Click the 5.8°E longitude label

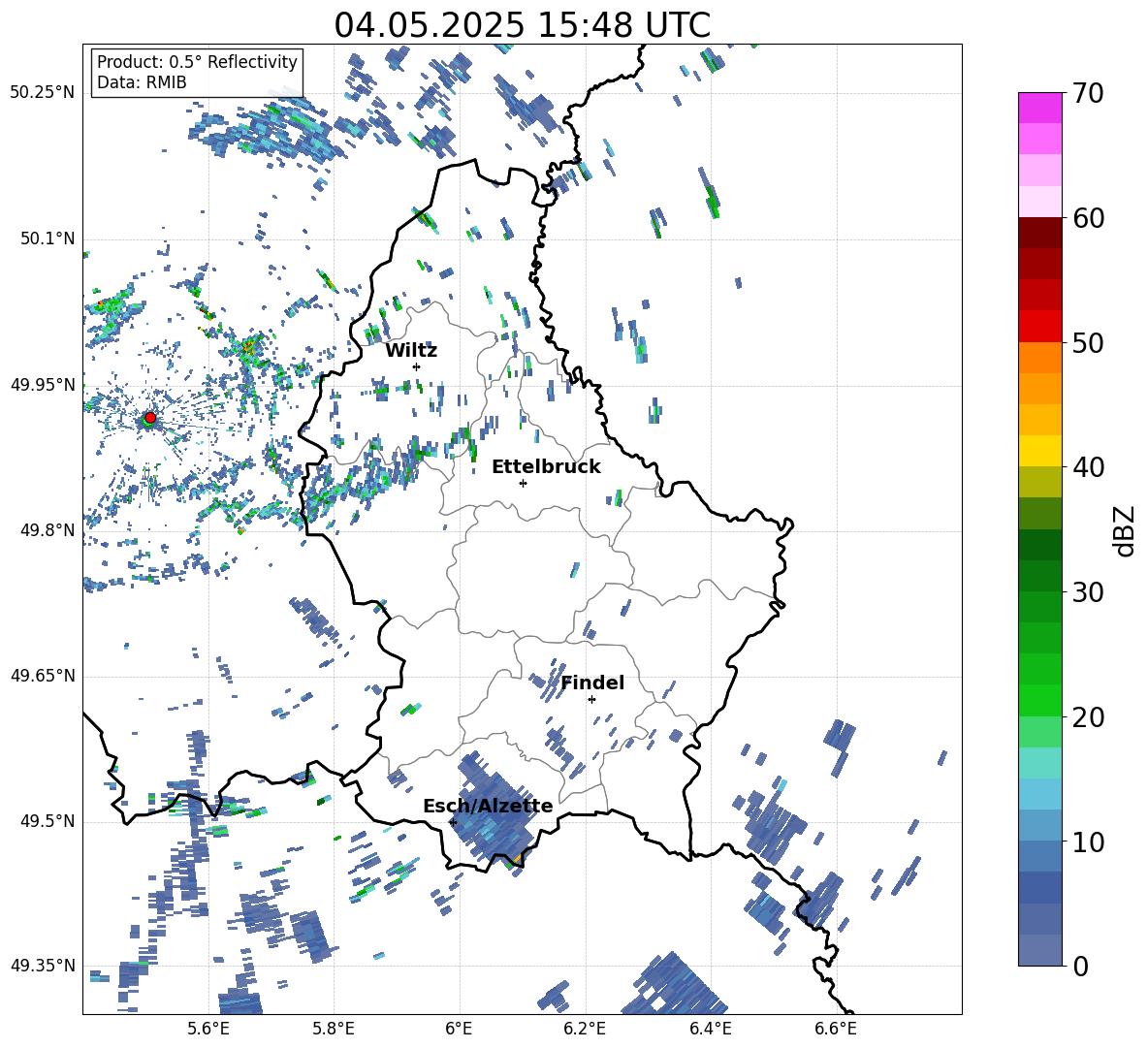[x=334, y=1029]
